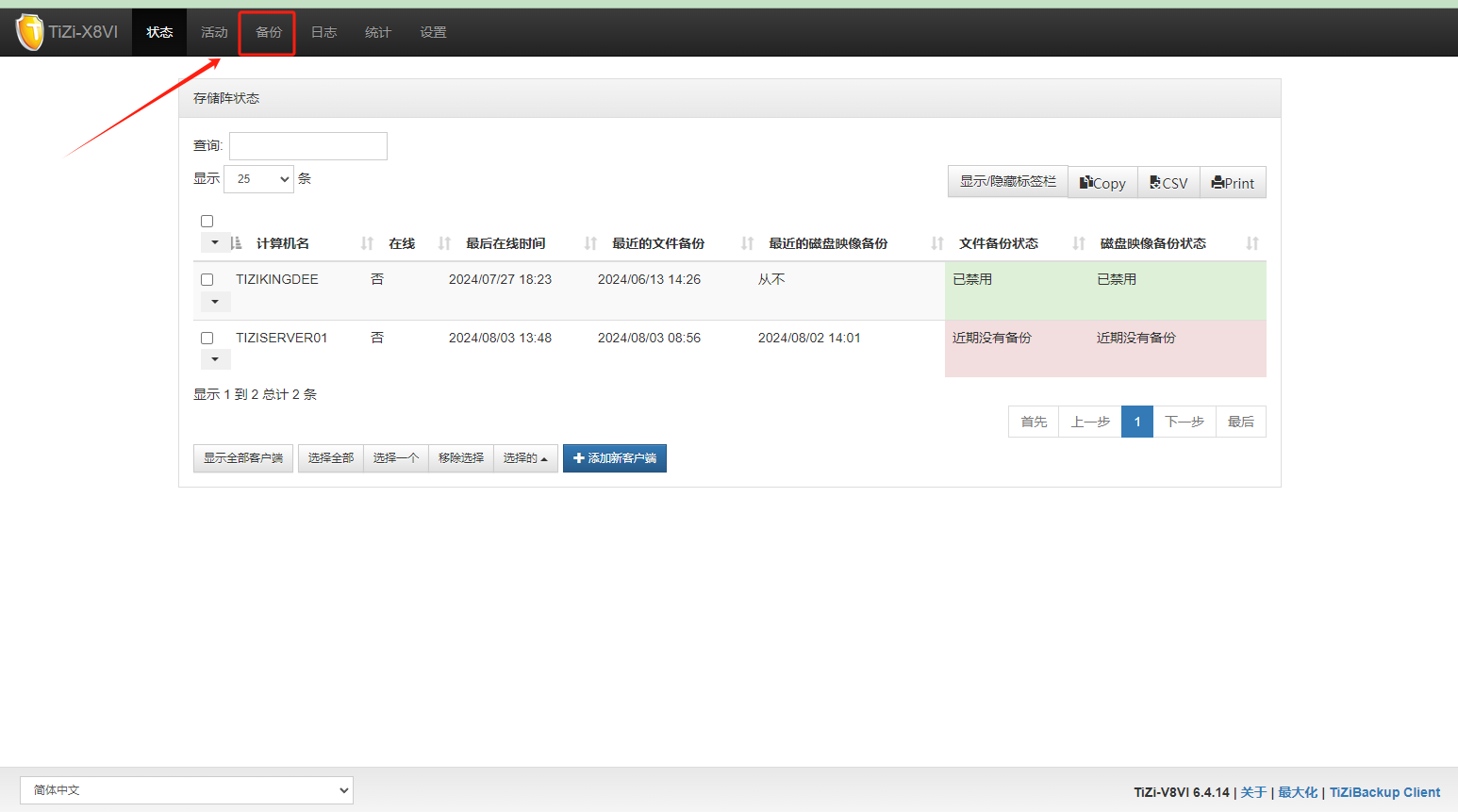This screenshot has width=1458, height=812.
Task: Sort by 计算机名 column sort icon
Action: [x=237, y=243]
